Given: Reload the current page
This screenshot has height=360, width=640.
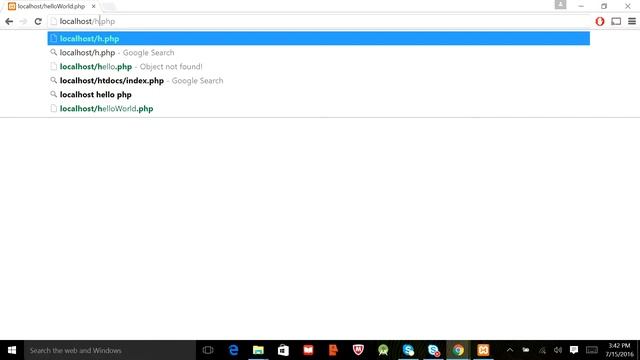Looking at the screenshot, I should pyautogui.click(x=38, y=22).
